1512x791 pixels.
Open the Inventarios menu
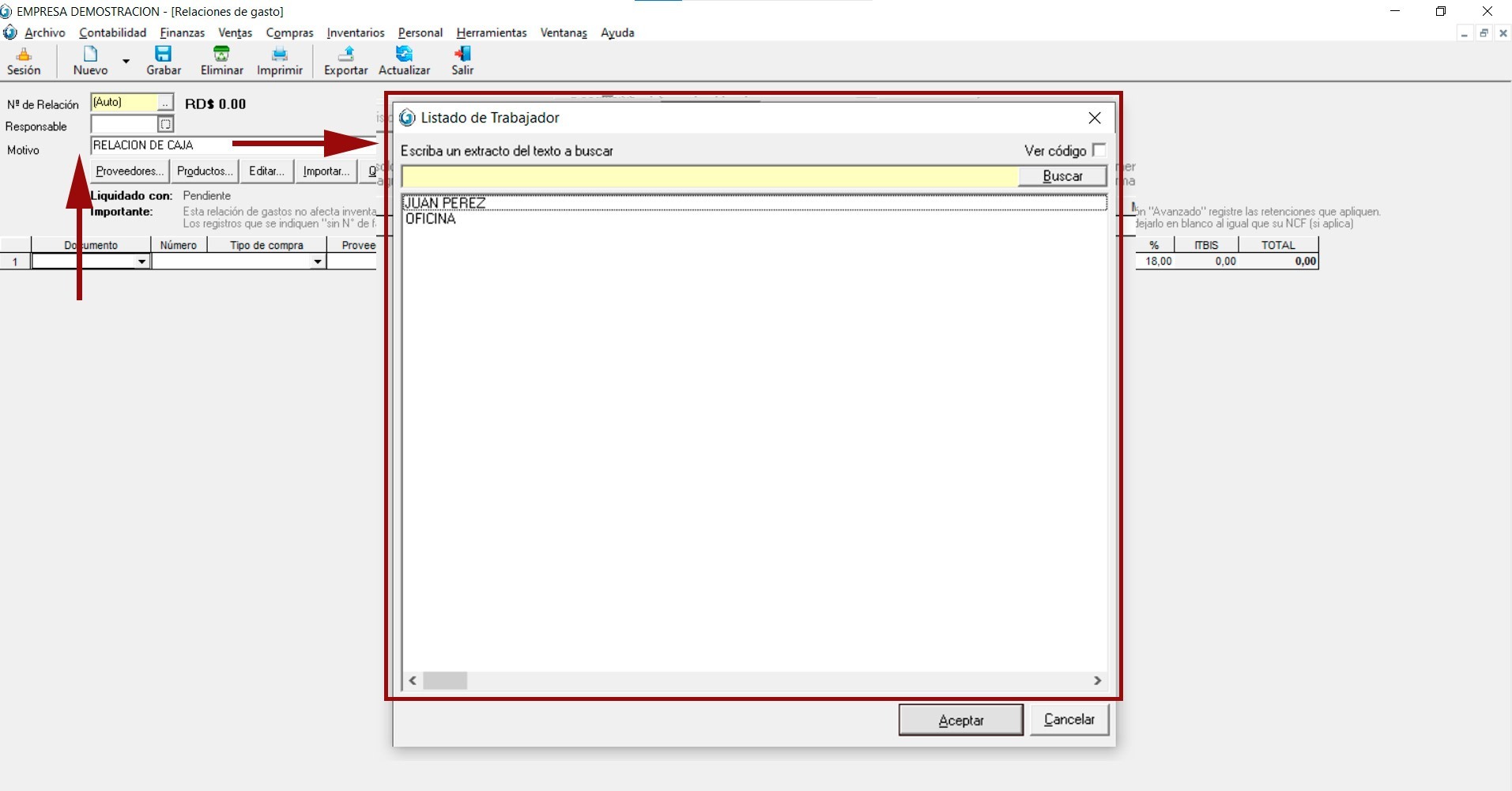tap(355, 32)
